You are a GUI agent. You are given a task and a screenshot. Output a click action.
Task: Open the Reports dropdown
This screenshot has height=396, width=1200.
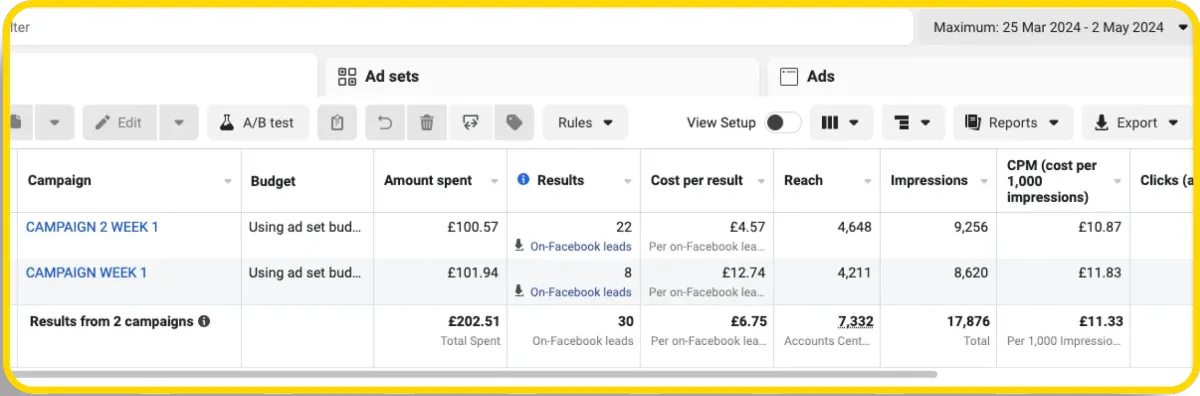[x=1013, y=123]
